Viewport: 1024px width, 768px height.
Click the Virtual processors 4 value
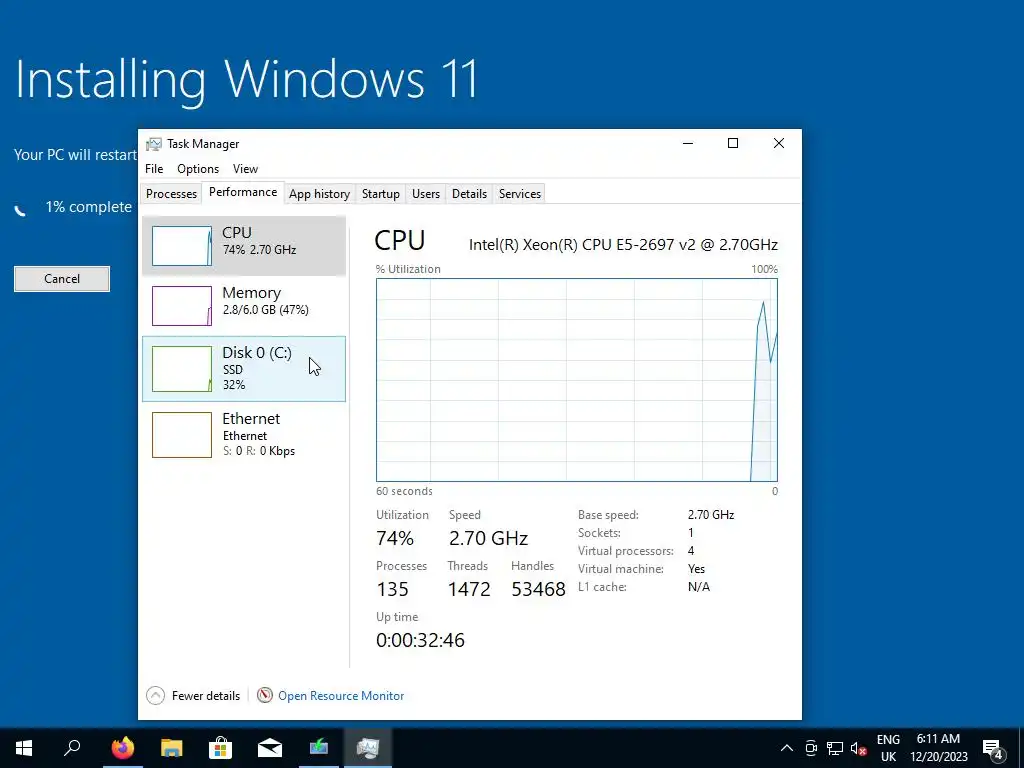point(691,551)
